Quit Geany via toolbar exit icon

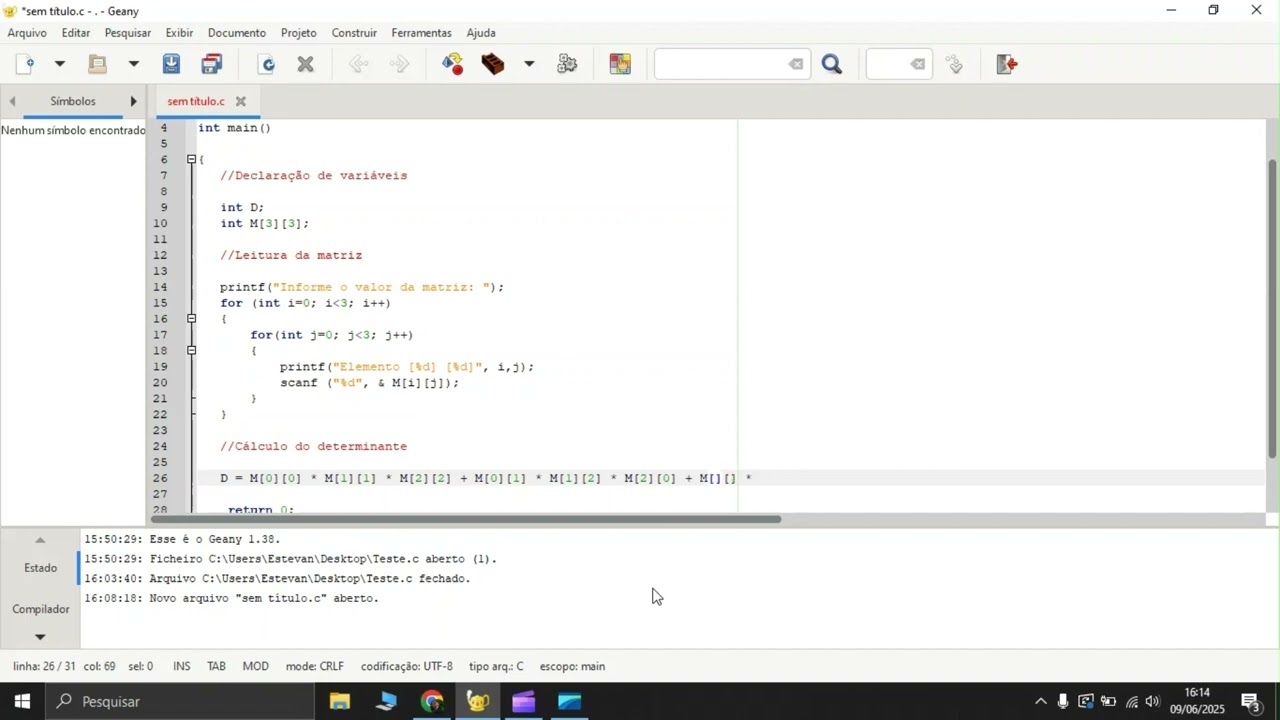click(1007, 64)
